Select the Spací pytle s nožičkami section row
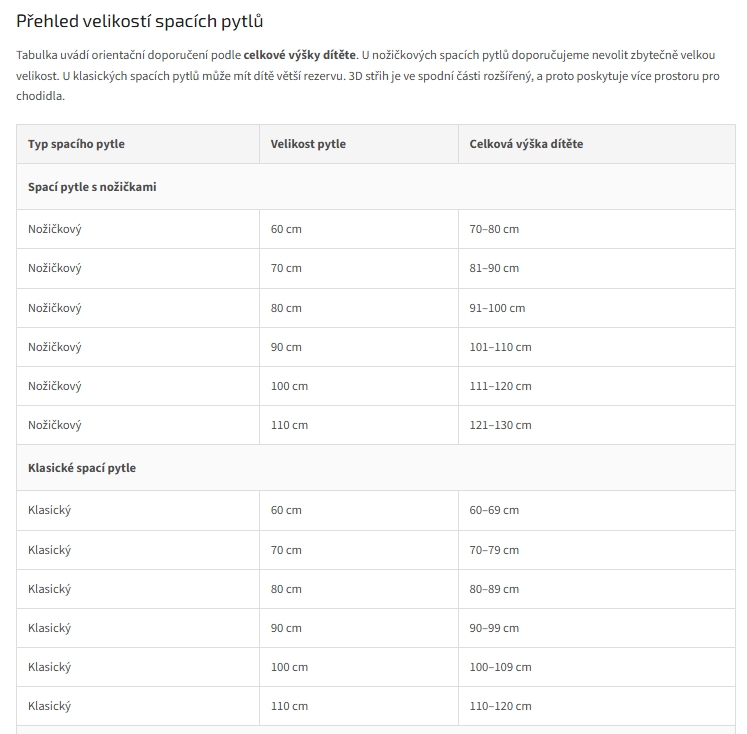Viewport: 747px width, 734px height. click(376, 187)
